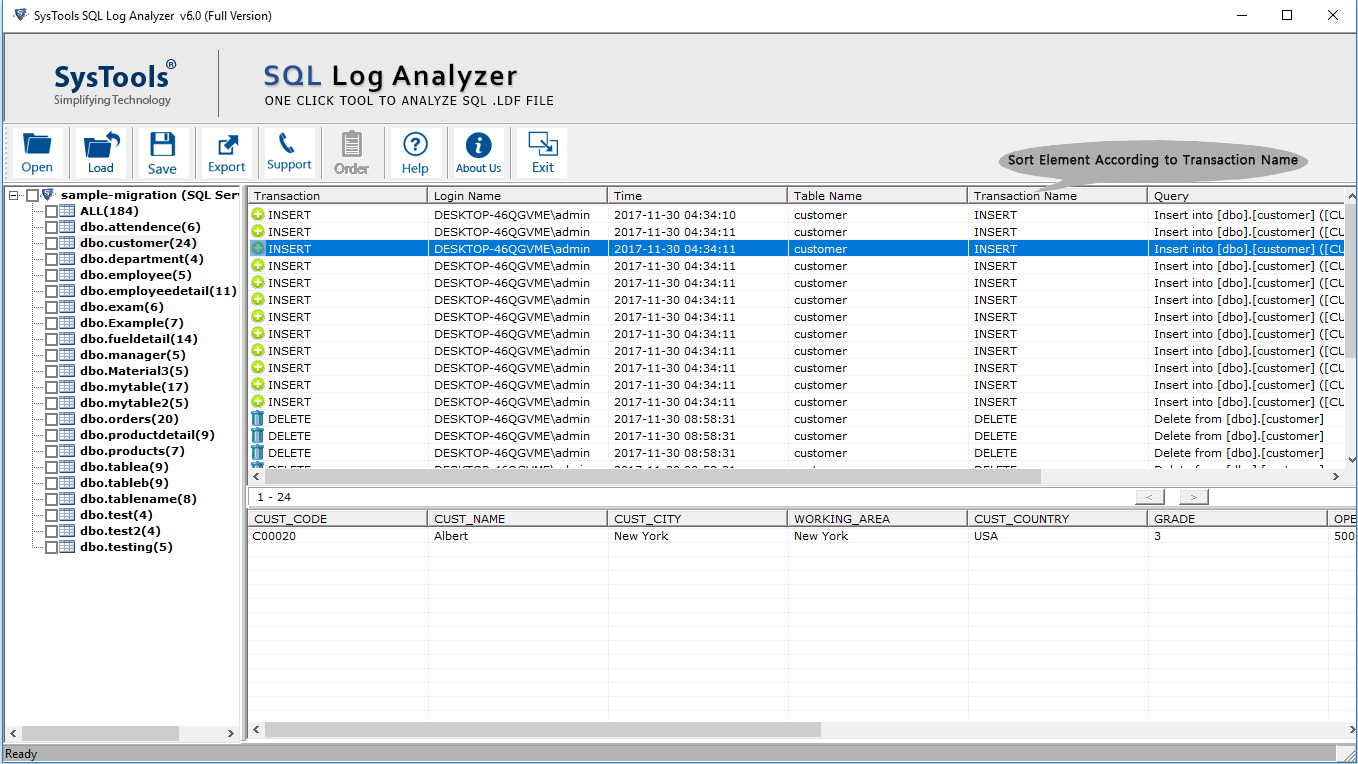Tick the ALL(184) checkbox
Image resolution: width=1358 pixels, height=764 pixels.
click(x=51, y=211)
